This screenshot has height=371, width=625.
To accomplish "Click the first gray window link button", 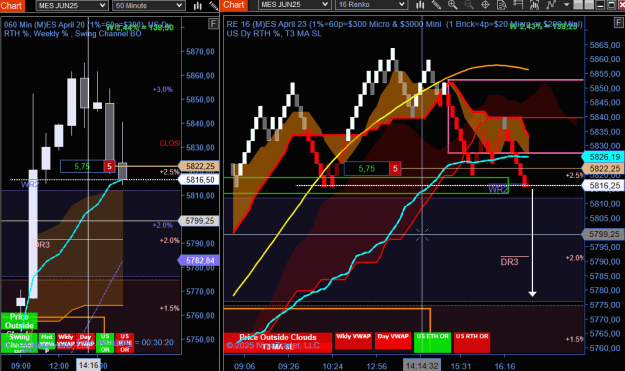I will tap(578, 5).
